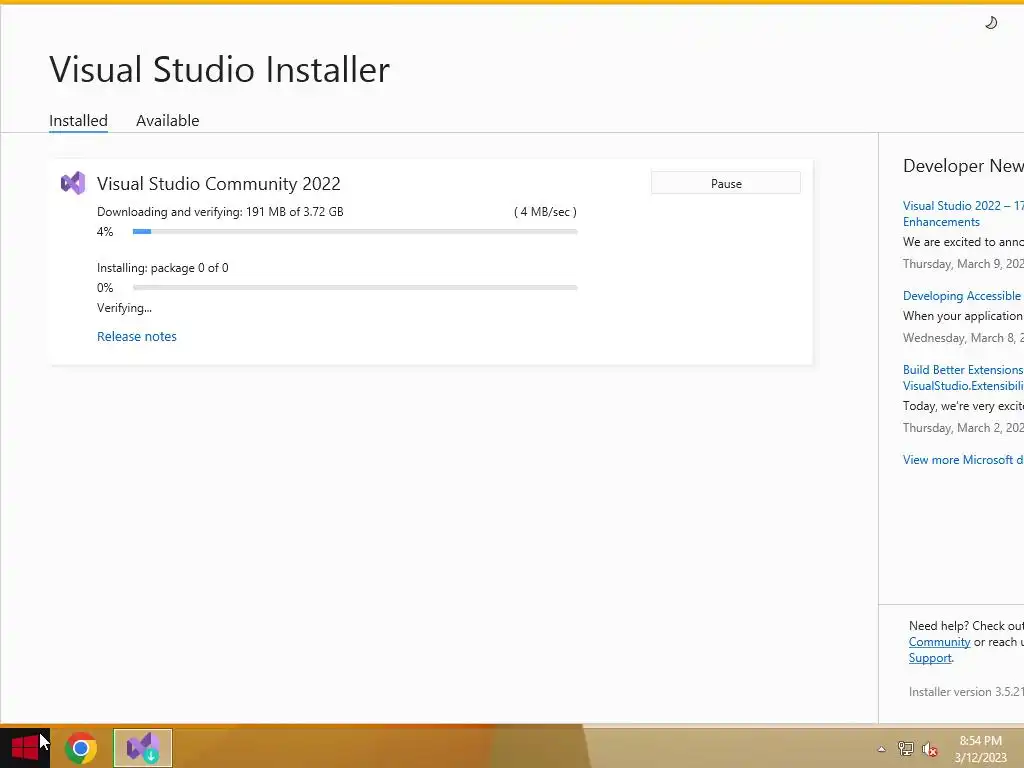Open the Community help link

[939, 642]
